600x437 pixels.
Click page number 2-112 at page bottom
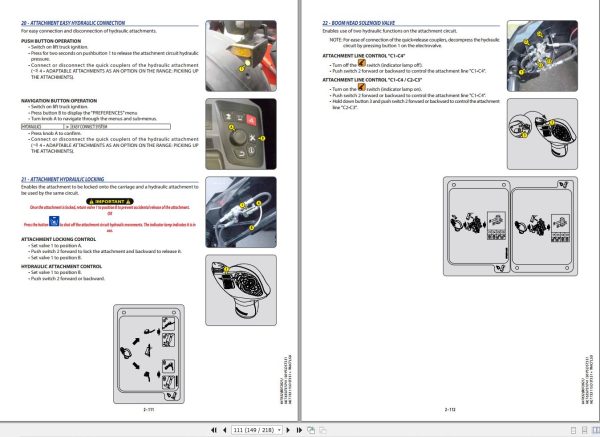click(450, 409)
